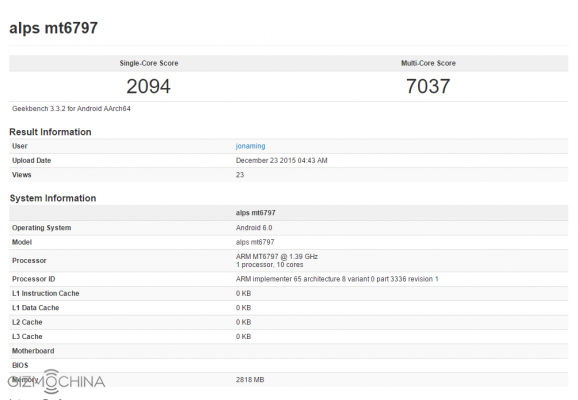The width and height of the screenshot is (578, 400).
Task: Click the Single-Core Score label
Action: [149, 63]
